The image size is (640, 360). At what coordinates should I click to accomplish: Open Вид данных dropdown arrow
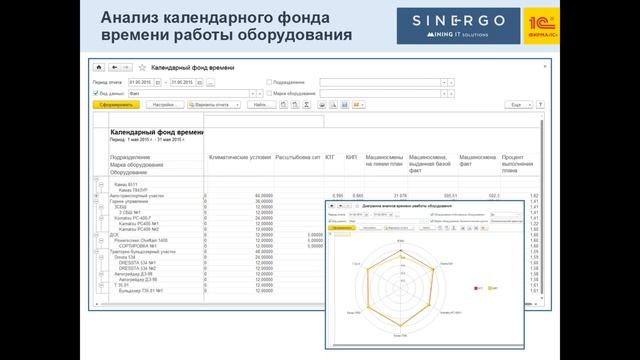(253, 93)
